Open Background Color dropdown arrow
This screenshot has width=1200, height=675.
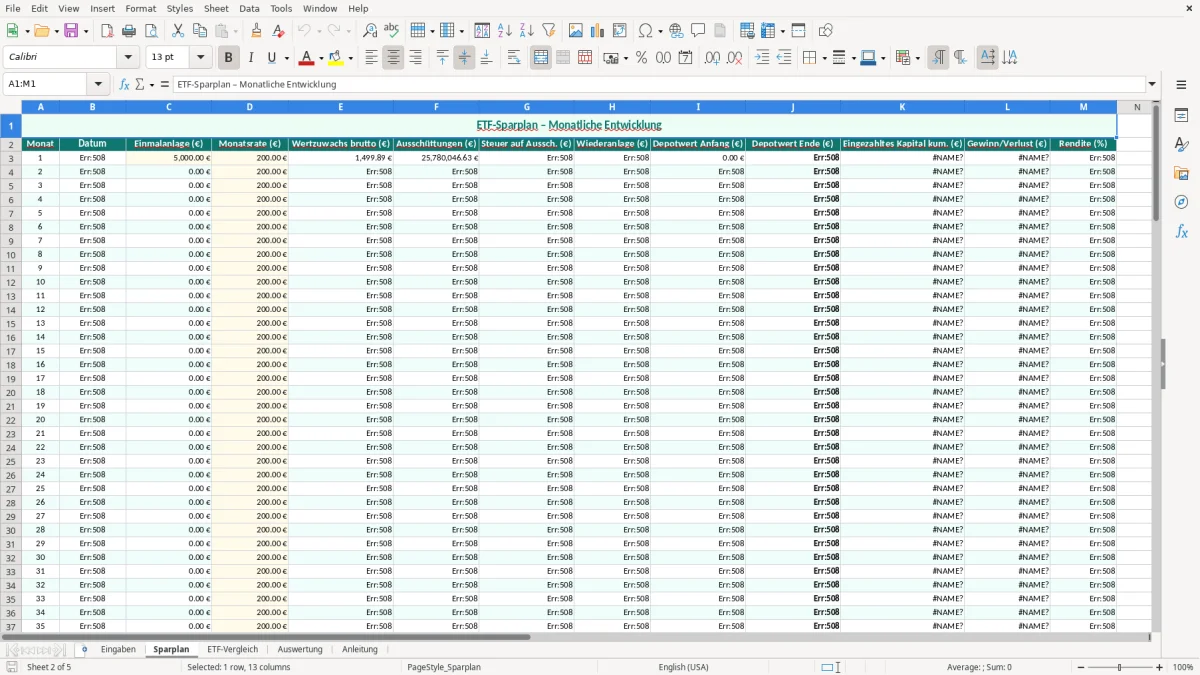[x=350, y=58]
